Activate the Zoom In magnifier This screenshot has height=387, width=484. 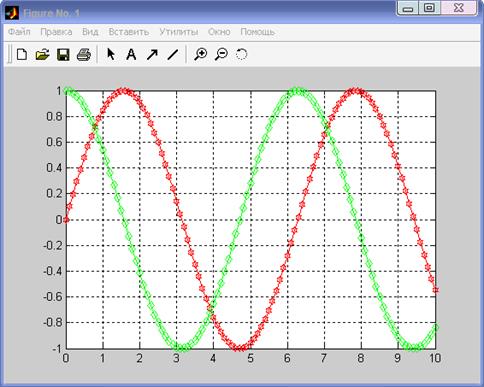coord(201,54)
